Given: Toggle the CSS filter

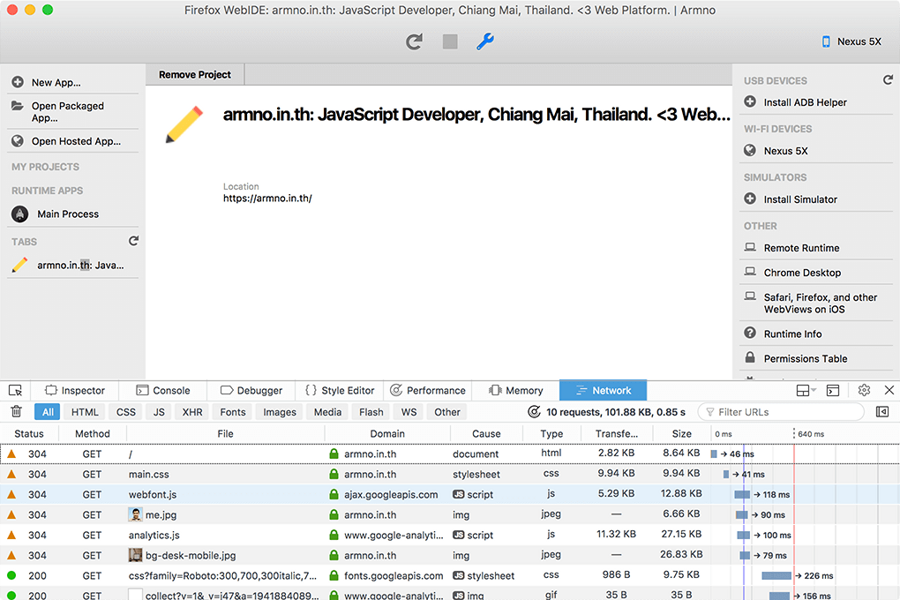Looking at the screenshot, I should (126, 412).
